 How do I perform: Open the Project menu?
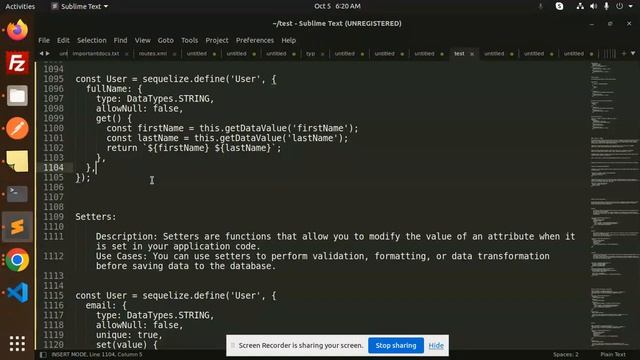[x=217, y=40]
